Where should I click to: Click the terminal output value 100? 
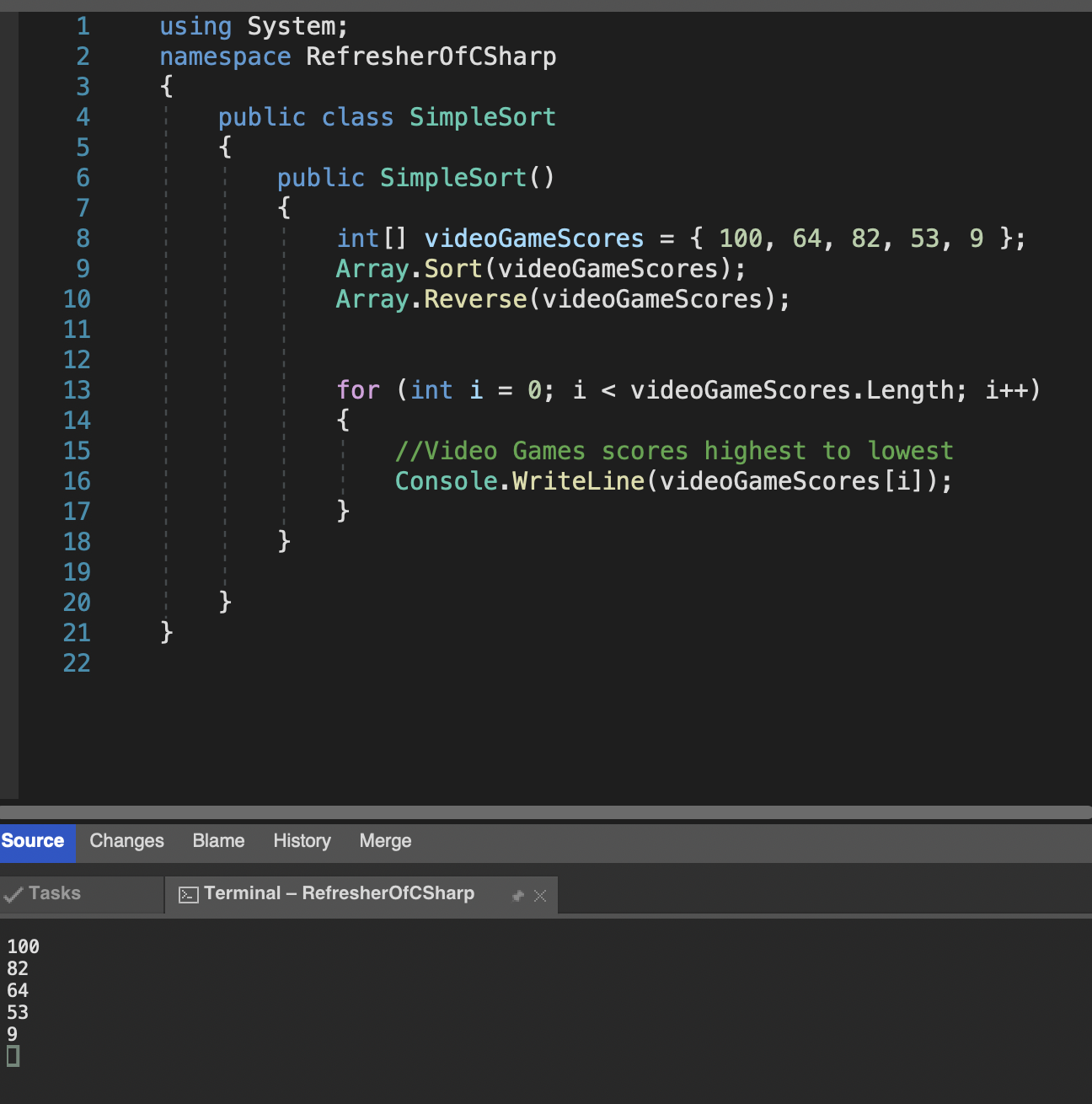point(23,946)
